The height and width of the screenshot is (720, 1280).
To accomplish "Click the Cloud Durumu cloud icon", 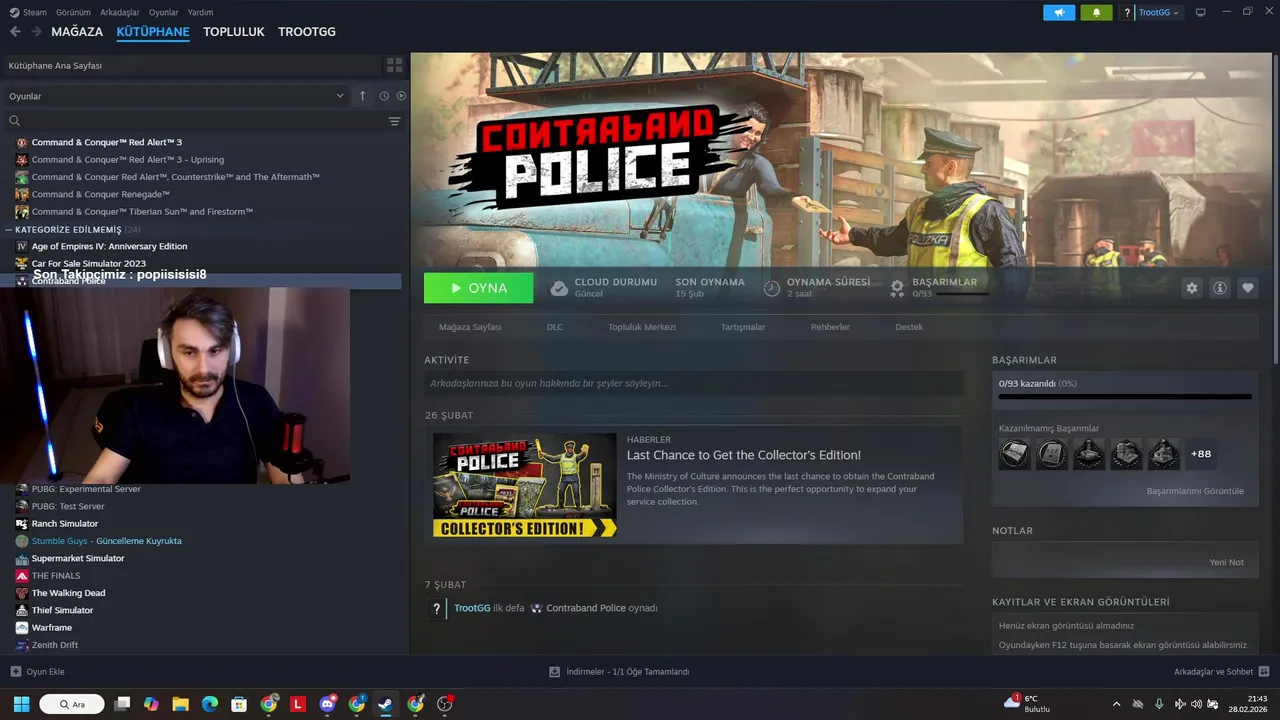I will [559, 288].
